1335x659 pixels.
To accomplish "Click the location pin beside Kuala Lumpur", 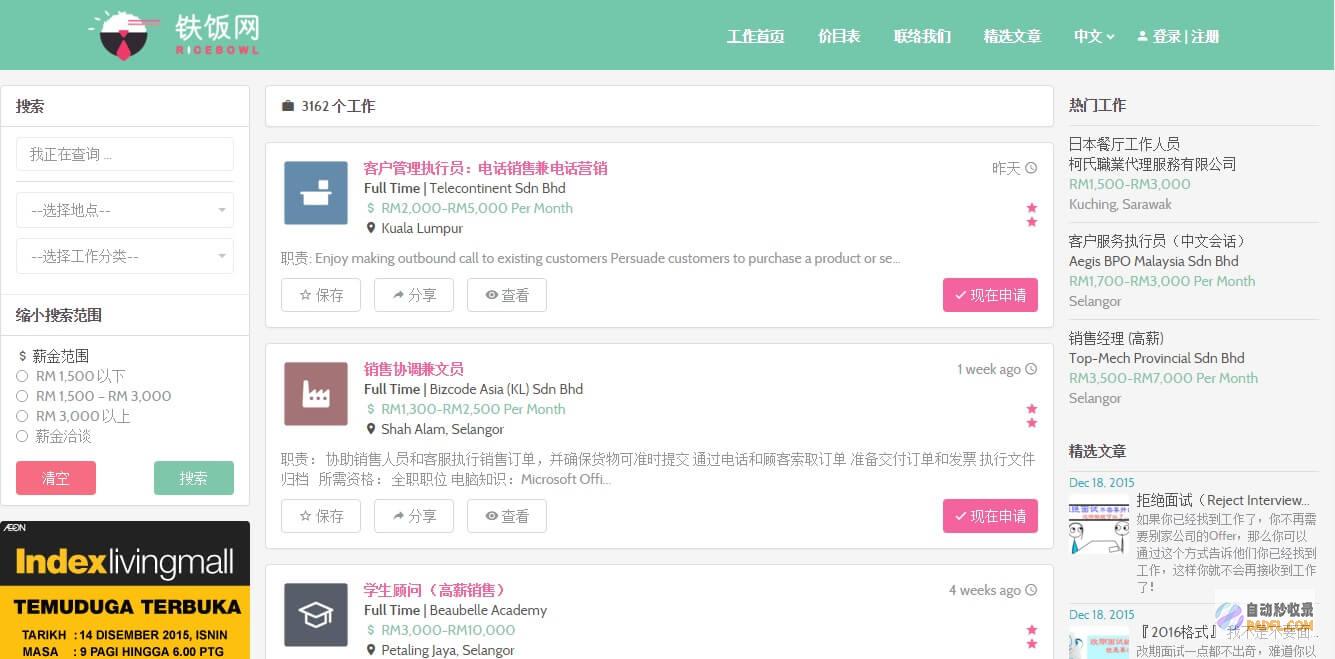I will tap(371, 228).
